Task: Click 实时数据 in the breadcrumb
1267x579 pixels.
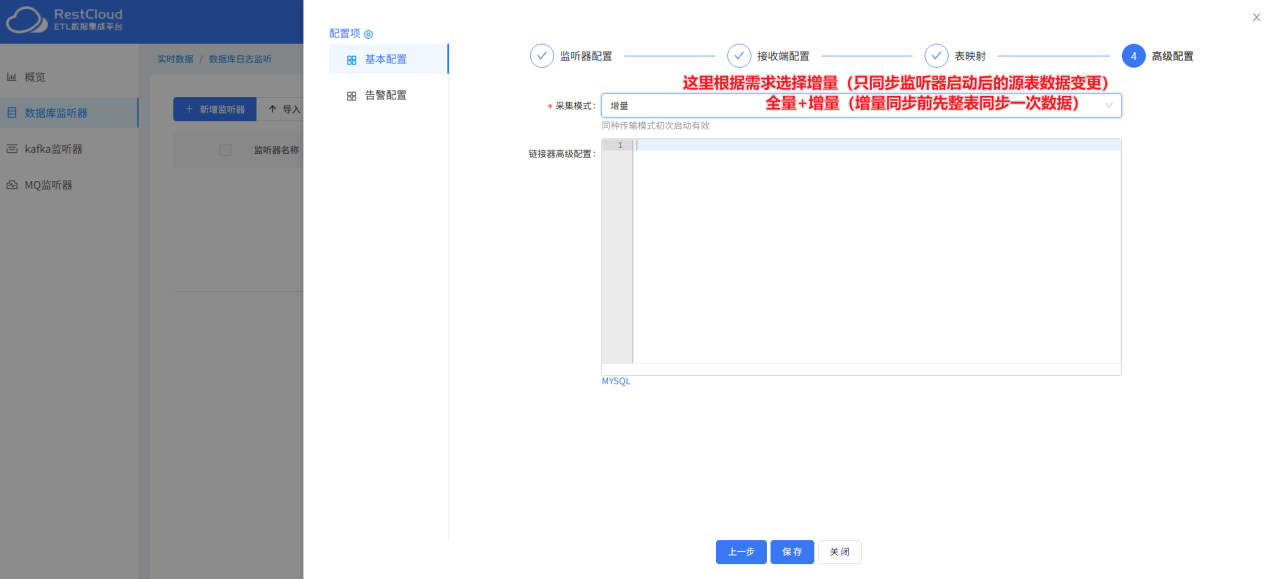Action: [x=175, y=59]
